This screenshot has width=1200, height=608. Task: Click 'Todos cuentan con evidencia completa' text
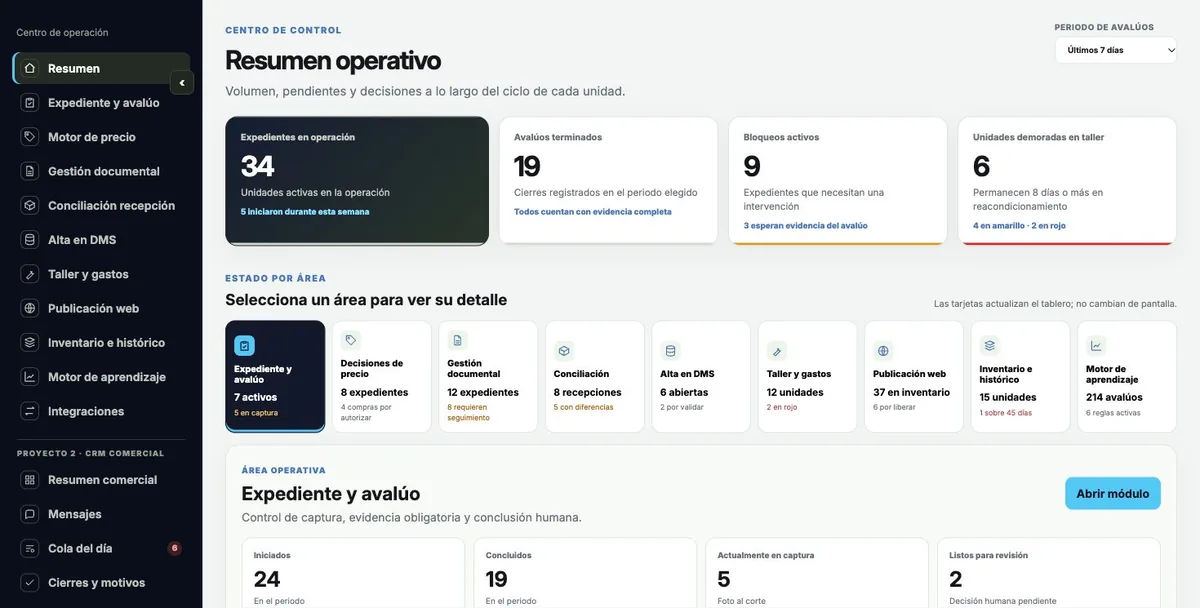click(x=593, y=212)
